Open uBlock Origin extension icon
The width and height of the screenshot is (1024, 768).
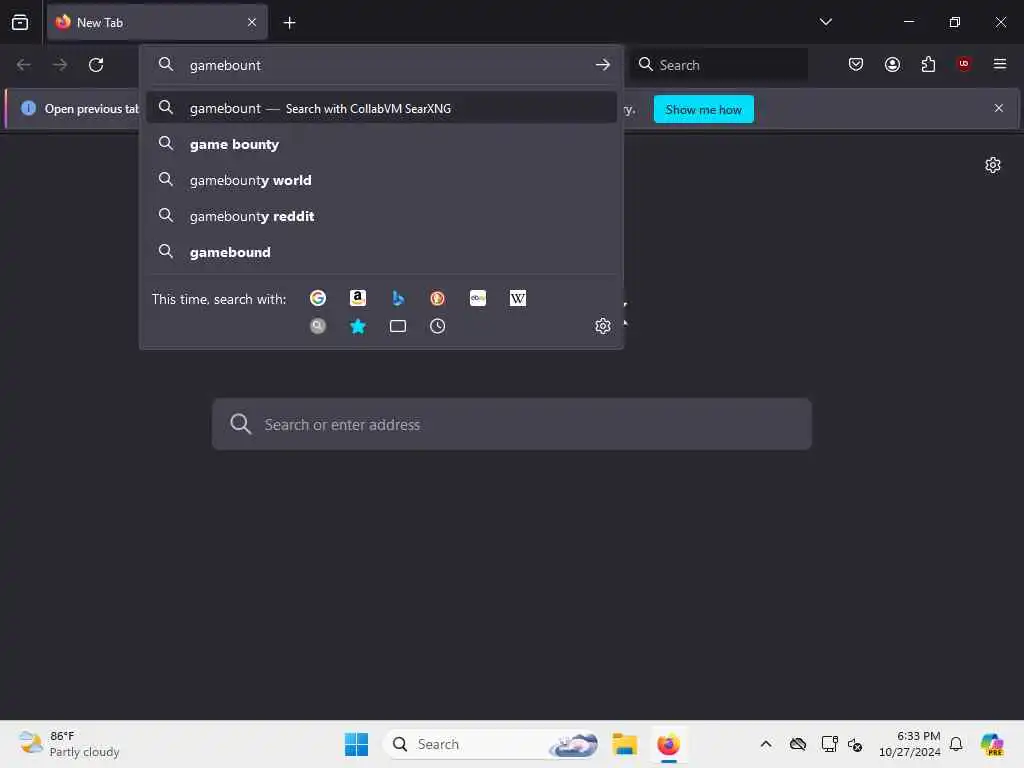tap(963, 64)
